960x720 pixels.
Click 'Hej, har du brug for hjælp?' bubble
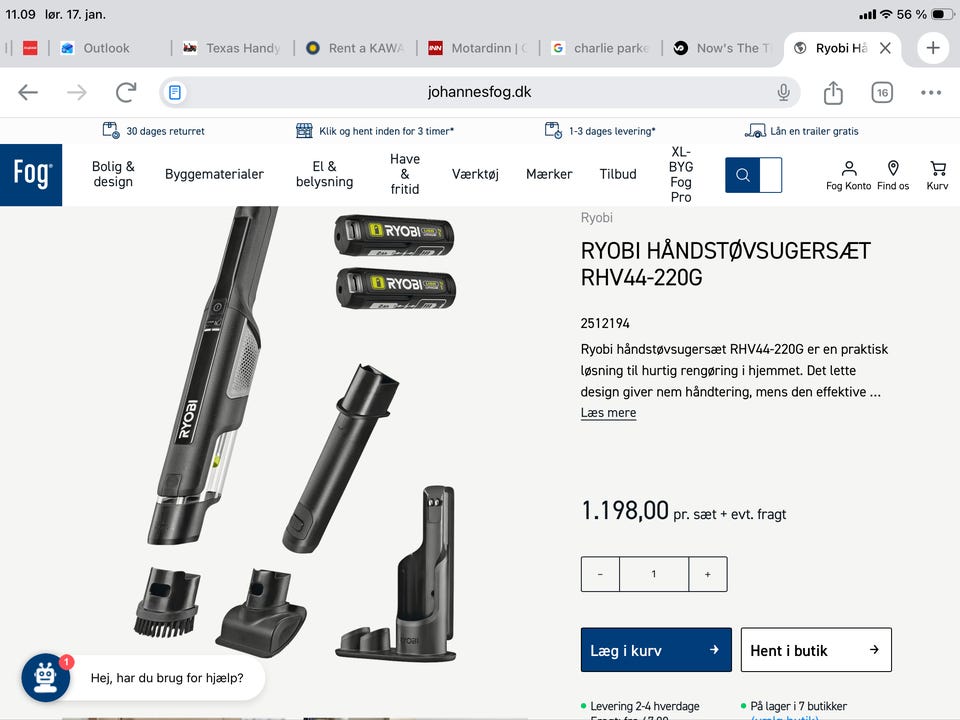point(167,678)
